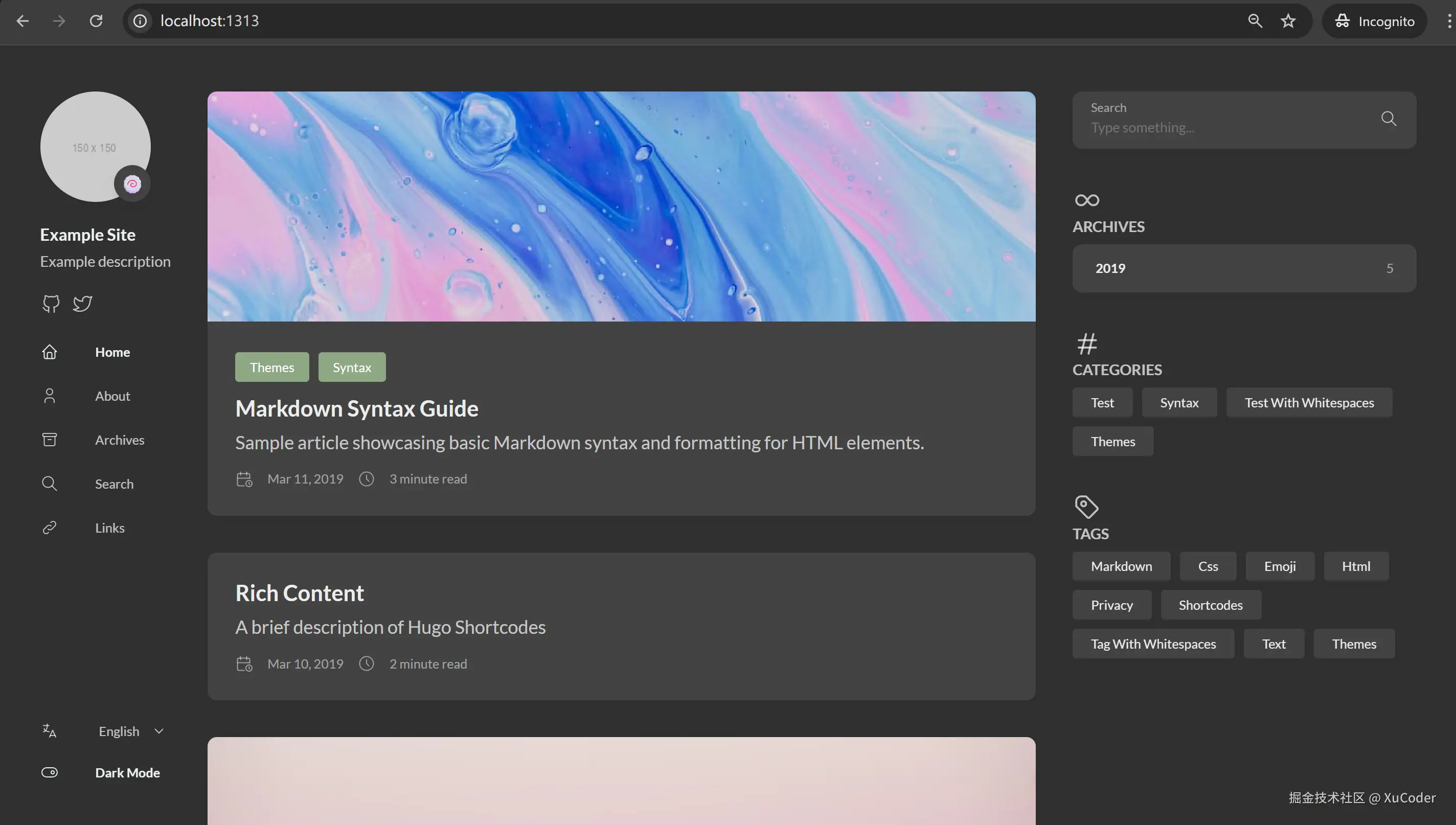Open the 2019 archive entry
The height and width of the screenshot is (825, 1456).
click(1243, 268)
